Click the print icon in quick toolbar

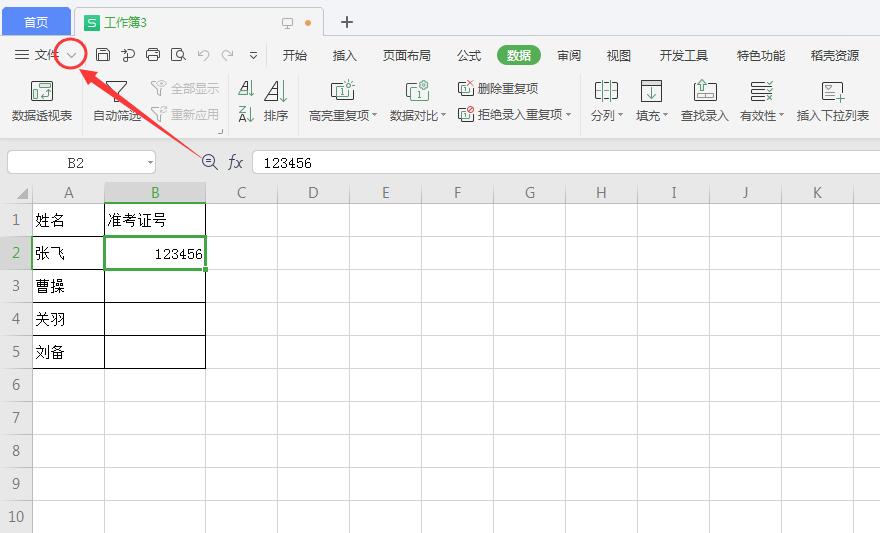[x=153, y=54]
